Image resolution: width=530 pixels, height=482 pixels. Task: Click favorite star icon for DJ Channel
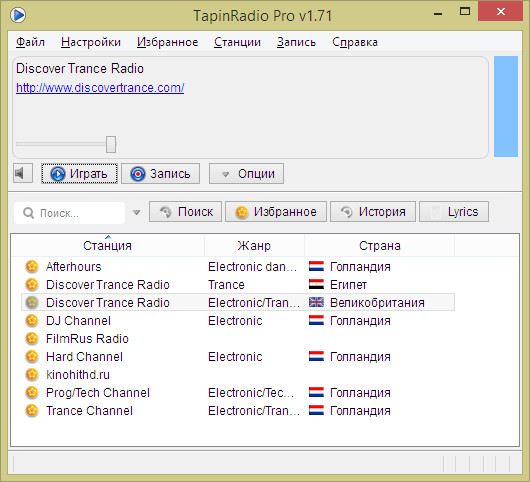click(x=32, y=320)
